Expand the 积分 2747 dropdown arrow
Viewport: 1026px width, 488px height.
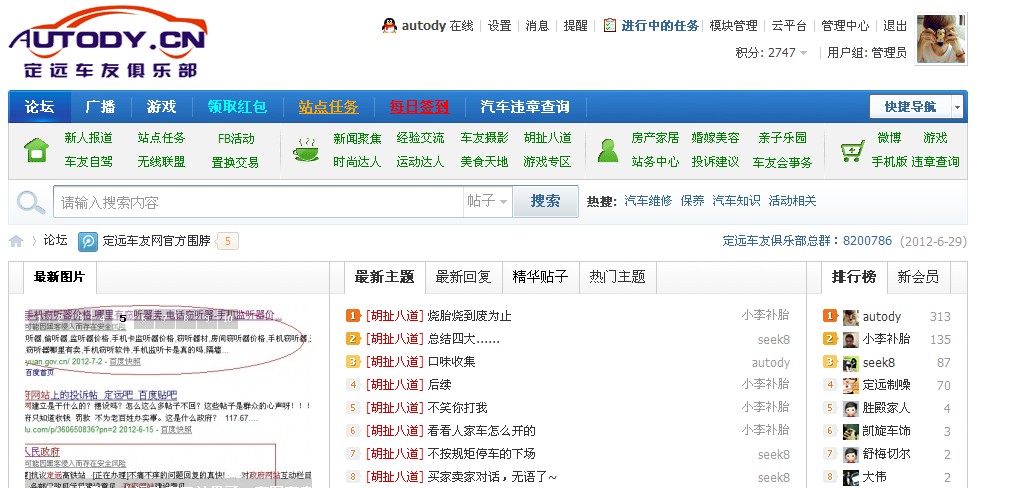tap(804, 53)
